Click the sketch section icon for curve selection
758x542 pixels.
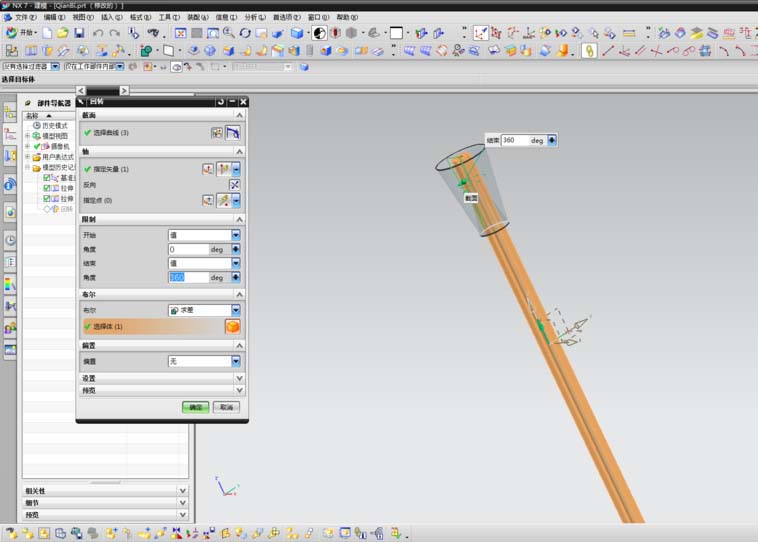[217, 132]
